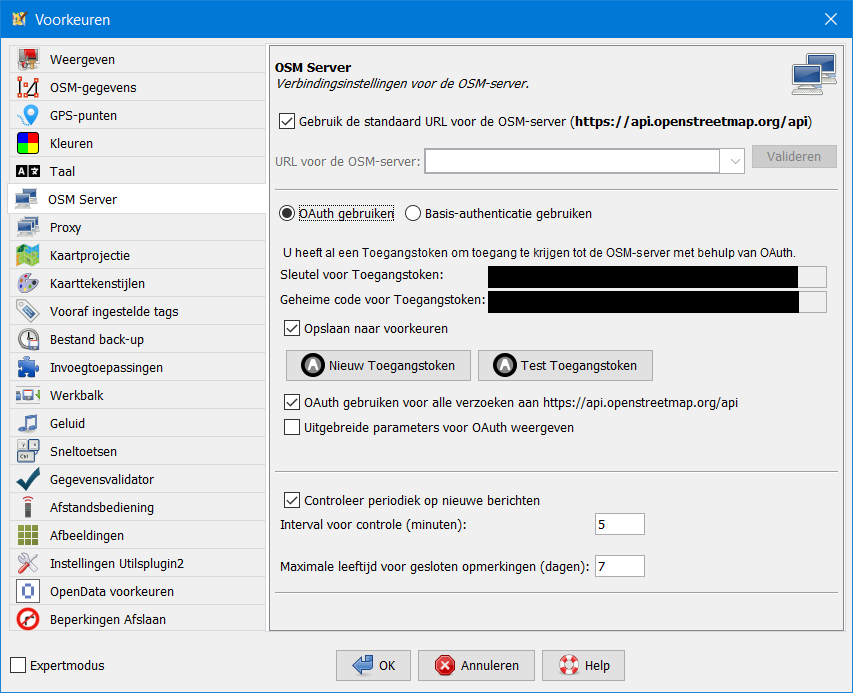Switch to the Sneltoetsen preferences tab
853x693 pixels.
83,451
